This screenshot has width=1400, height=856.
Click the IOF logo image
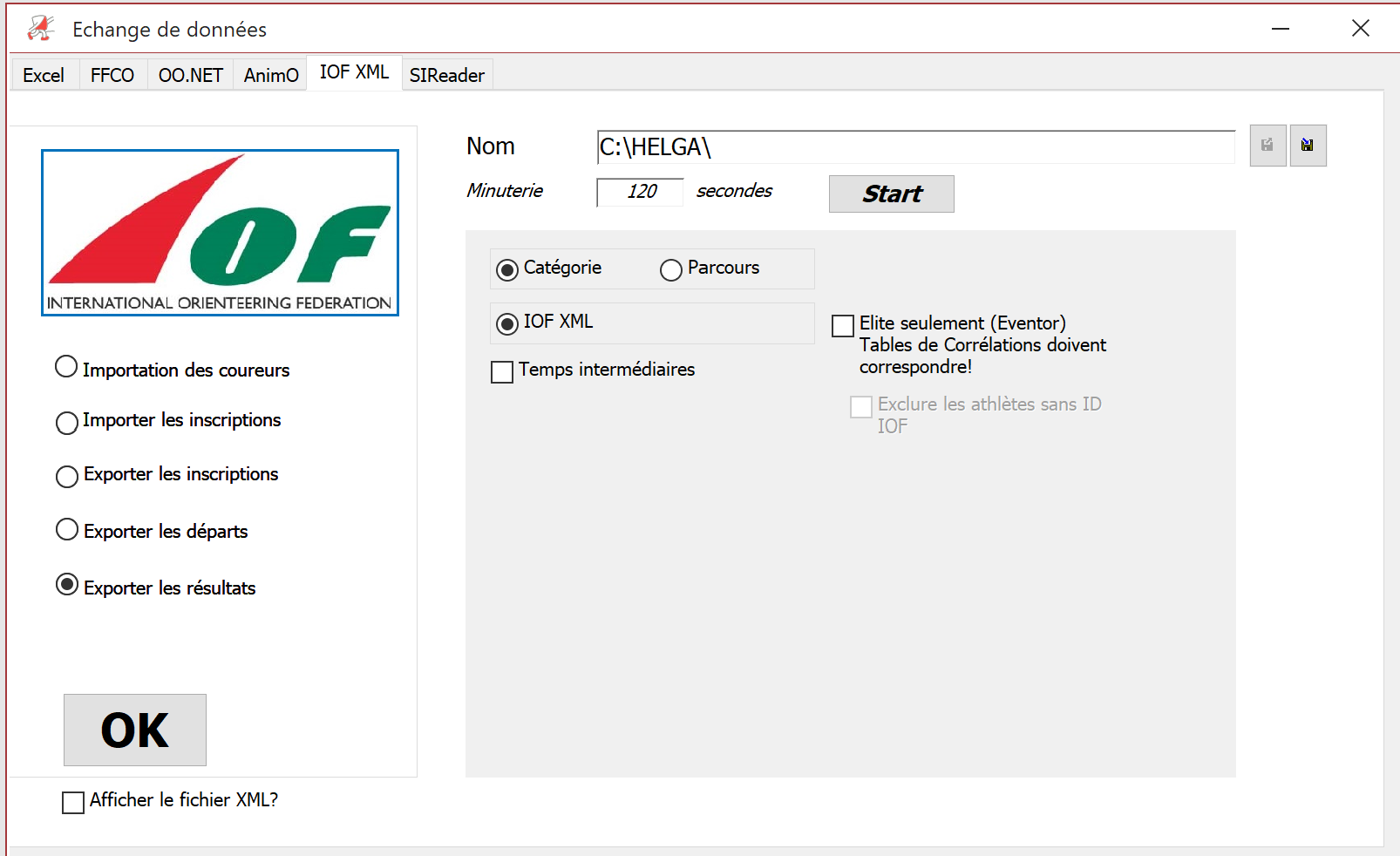pos(220,233)
